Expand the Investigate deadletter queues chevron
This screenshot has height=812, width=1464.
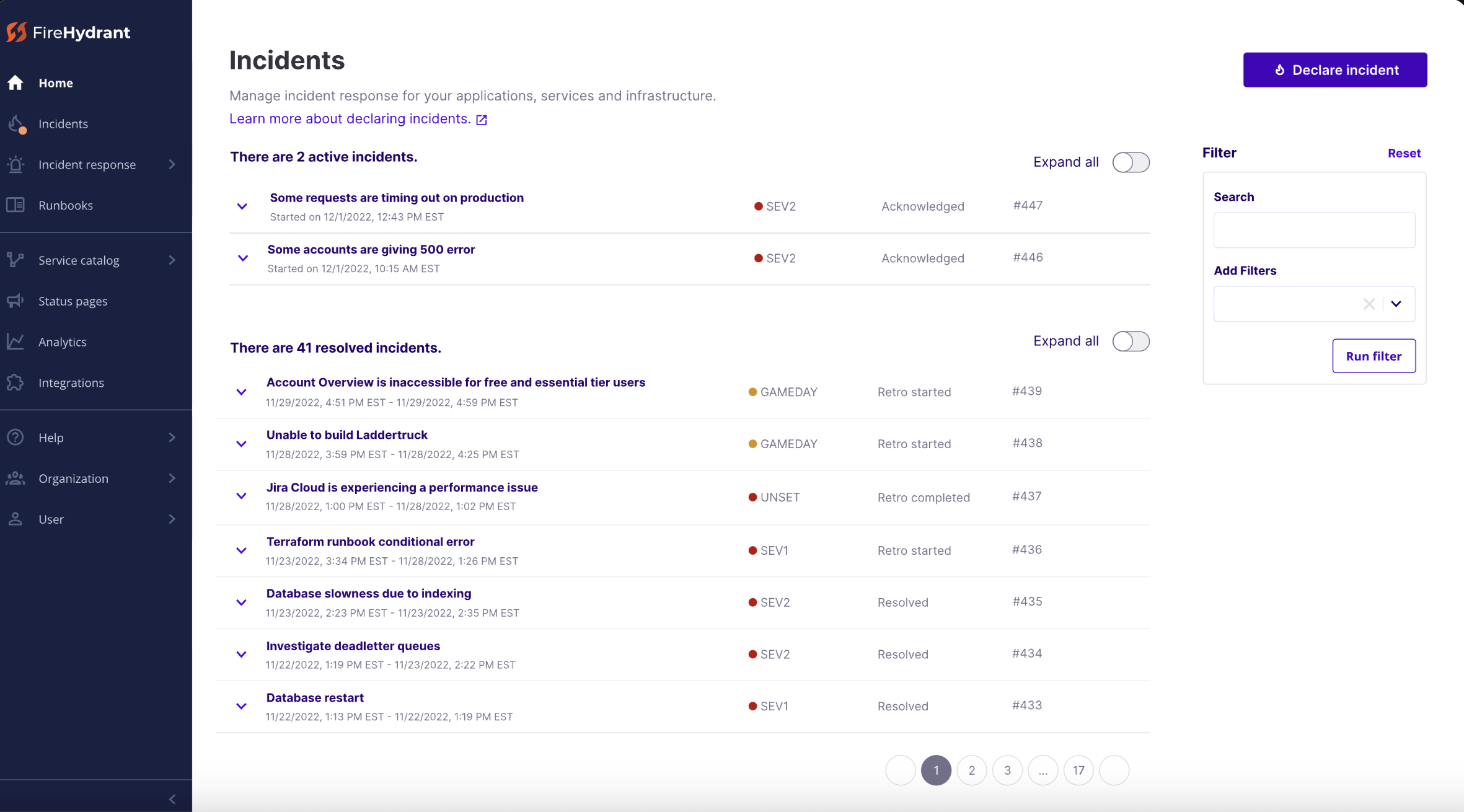coord(242,655)
